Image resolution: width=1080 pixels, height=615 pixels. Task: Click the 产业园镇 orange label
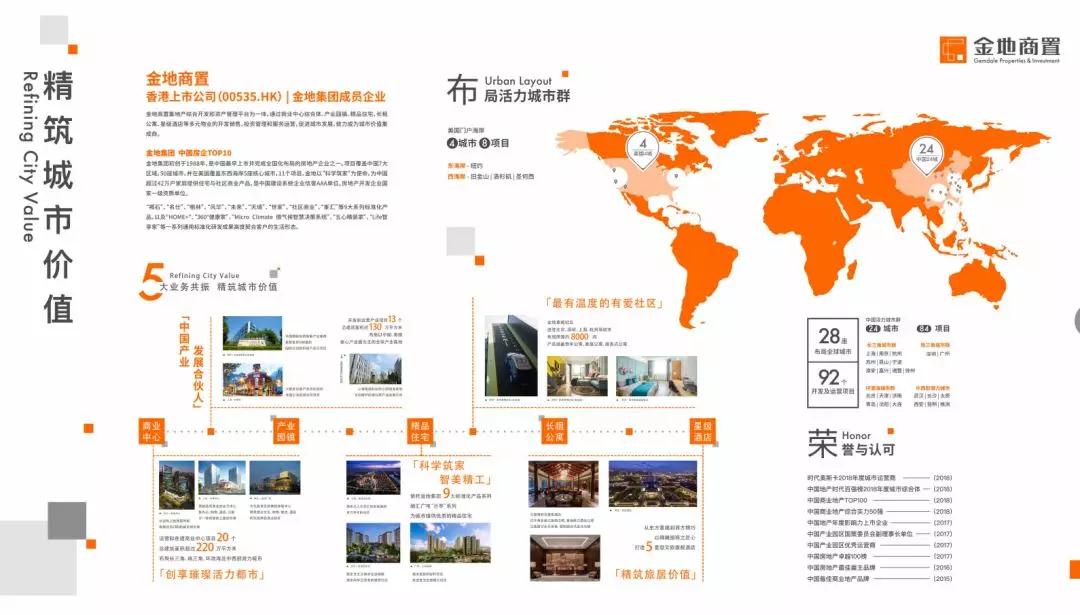[286, 431]
